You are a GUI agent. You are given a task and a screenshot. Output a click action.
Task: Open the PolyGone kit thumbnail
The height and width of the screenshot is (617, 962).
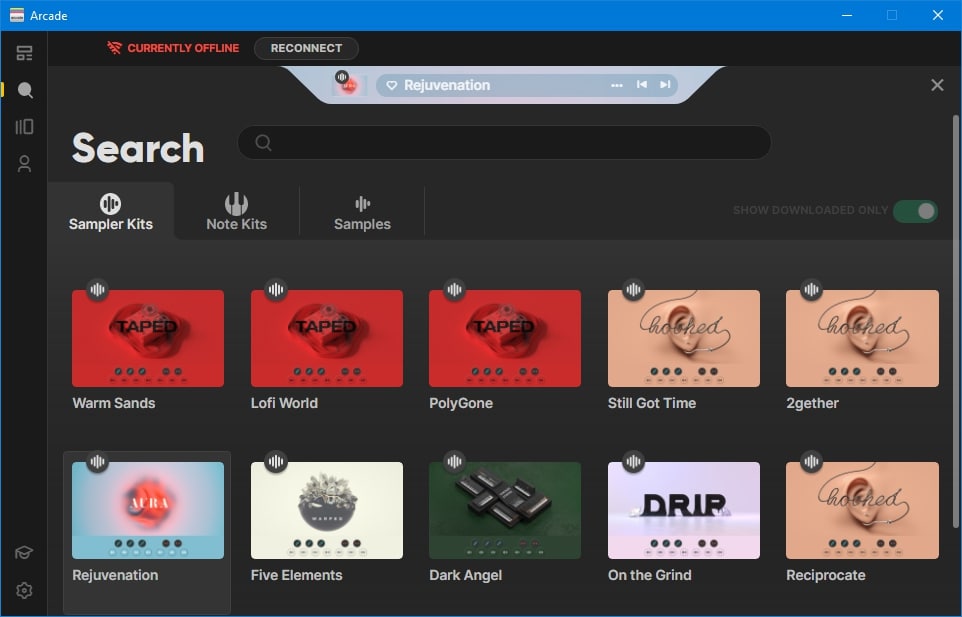pos(505,339)
